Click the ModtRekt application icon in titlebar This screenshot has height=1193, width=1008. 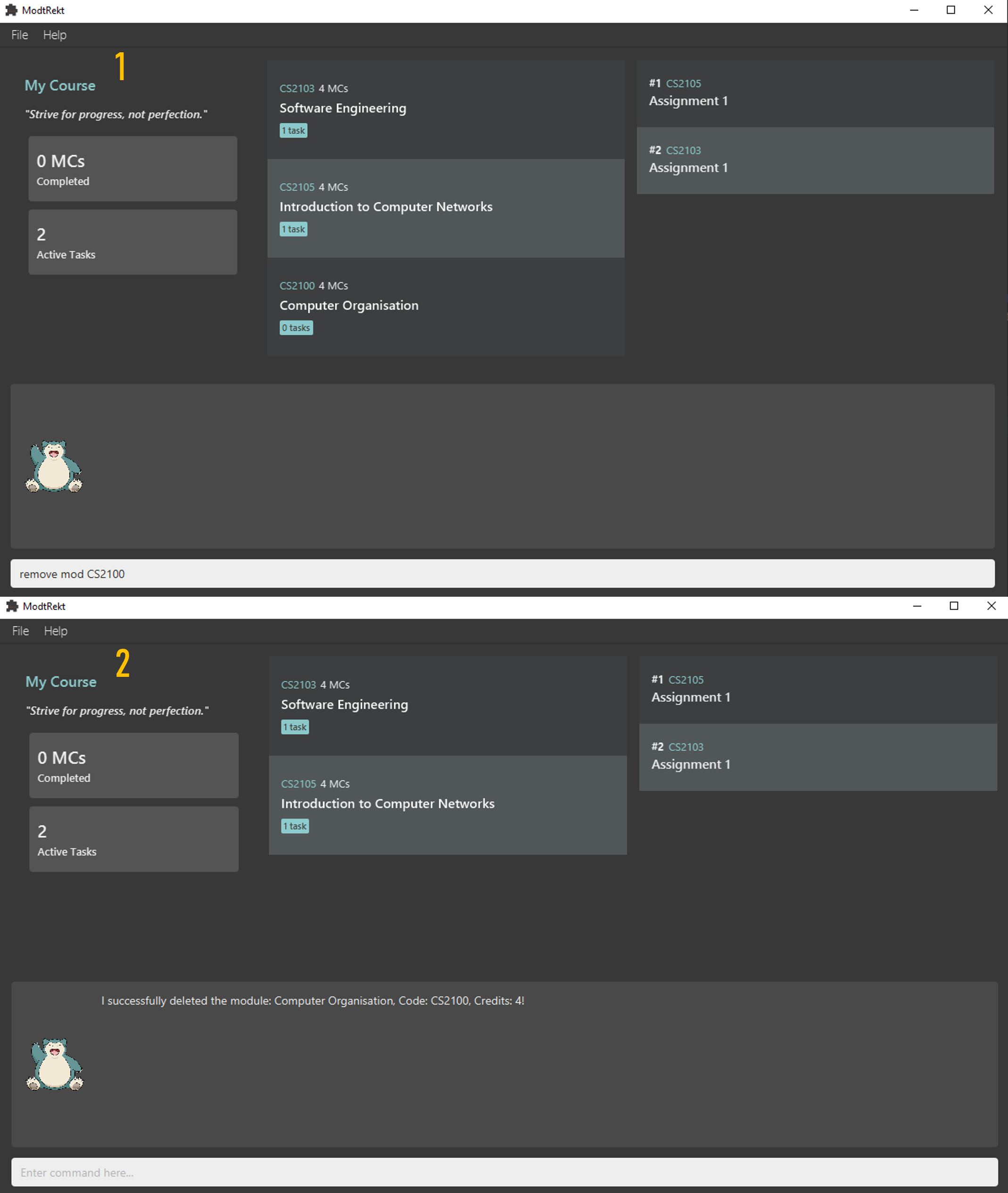(11, 9)
